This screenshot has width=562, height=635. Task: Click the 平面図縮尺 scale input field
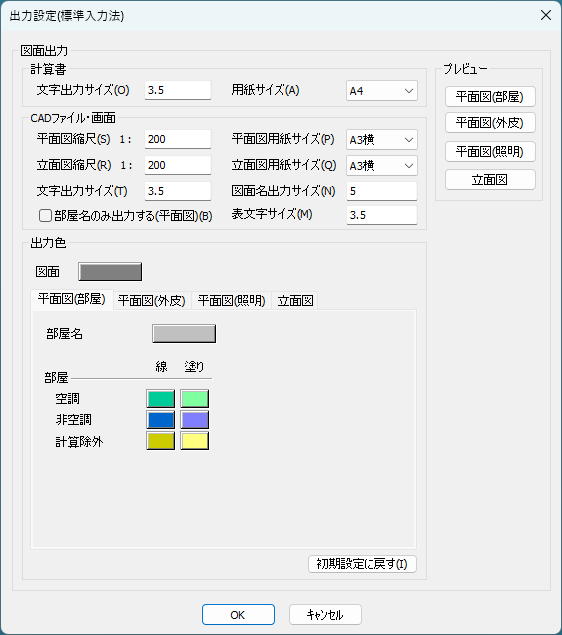[178, 139]
